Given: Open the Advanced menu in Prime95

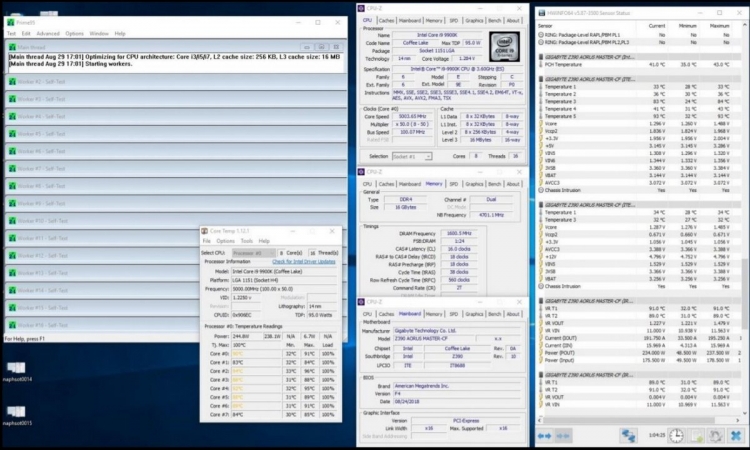Looking at the screenshot, I should tap(48, 33).
